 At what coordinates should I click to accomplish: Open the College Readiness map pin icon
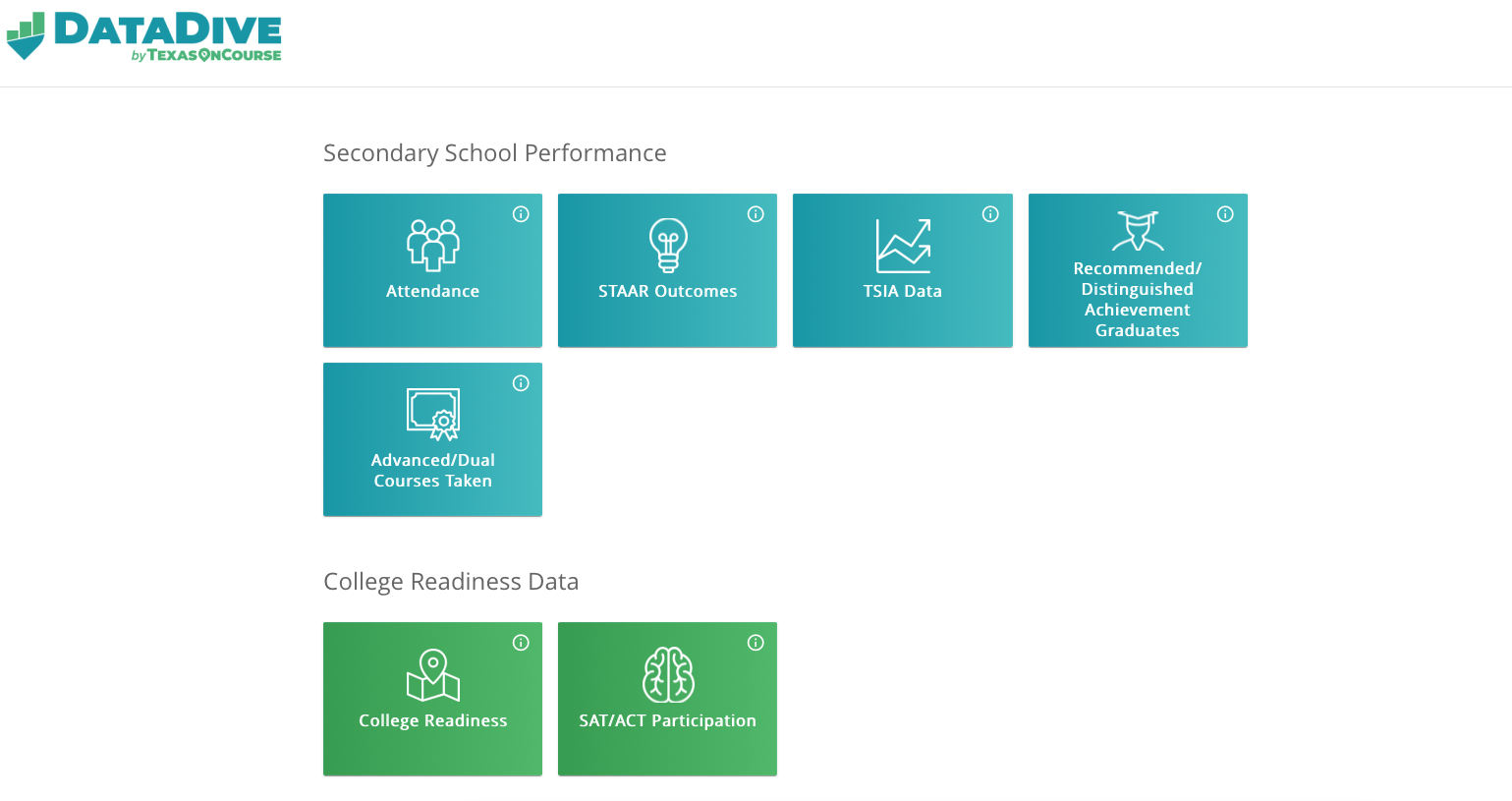[x=433, y=675]
